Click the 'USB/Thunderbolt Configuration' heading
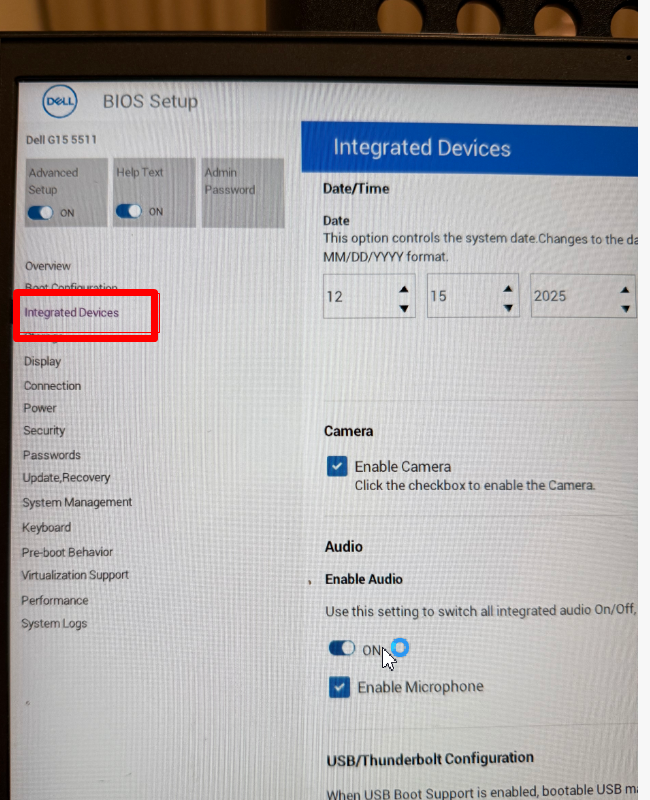The image size is (650, 800). (x=430, y=759)
